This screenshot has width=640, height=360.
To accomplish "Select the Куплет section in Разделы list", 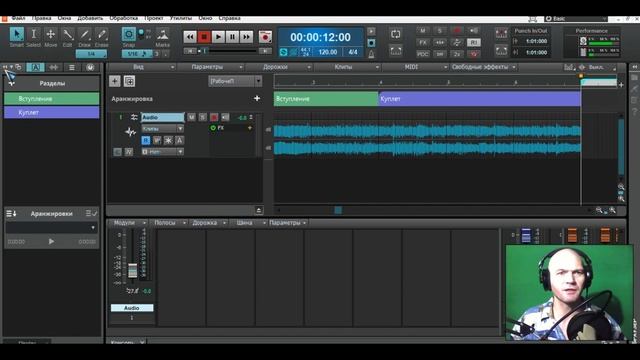I will 51,112.
